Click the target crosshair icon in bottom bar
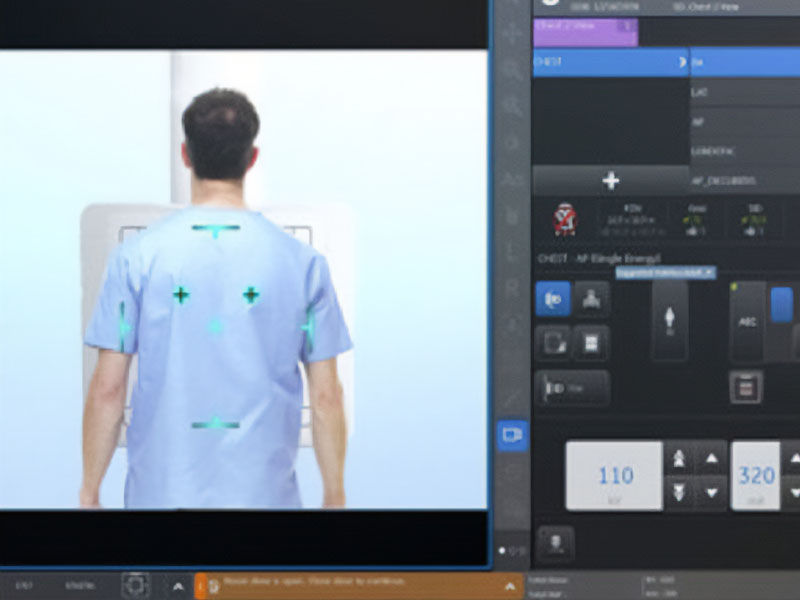Screen dimensions: 800x600 point(136,585)
